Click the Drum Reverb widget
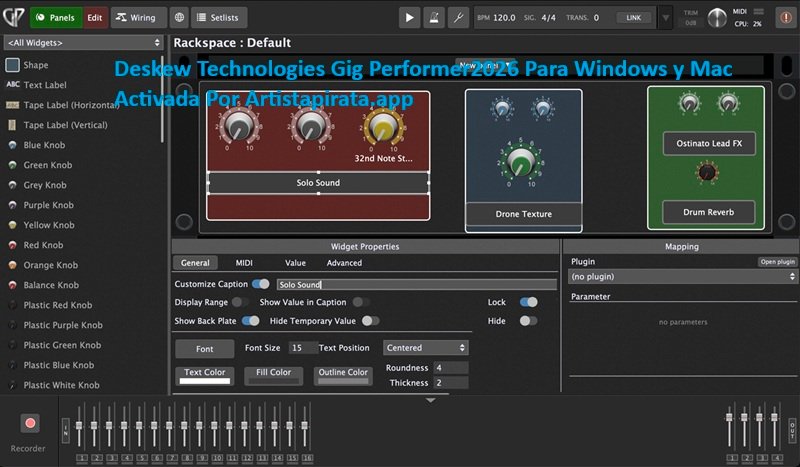This screenshot has height=467, width=800. click(709, 212)
